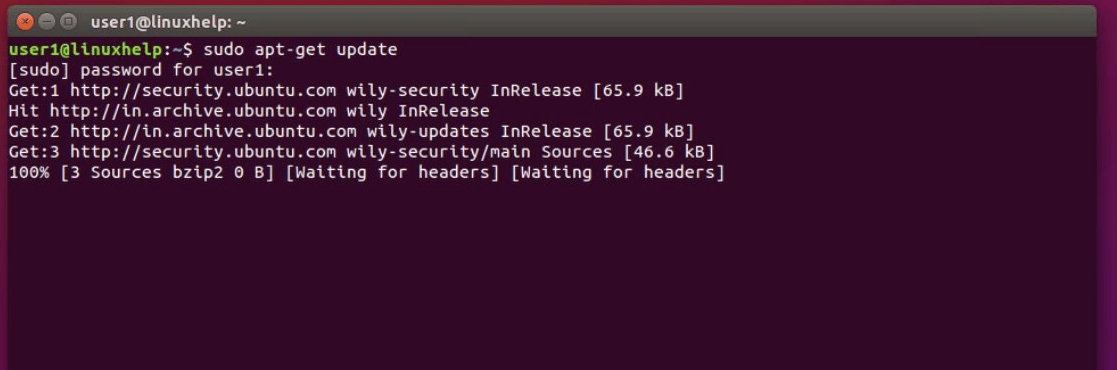The image size is (1117, 370).
Task: Open the in.archive.ubuntu.com URL on Hit line
Action: click(x=192, y=111)
